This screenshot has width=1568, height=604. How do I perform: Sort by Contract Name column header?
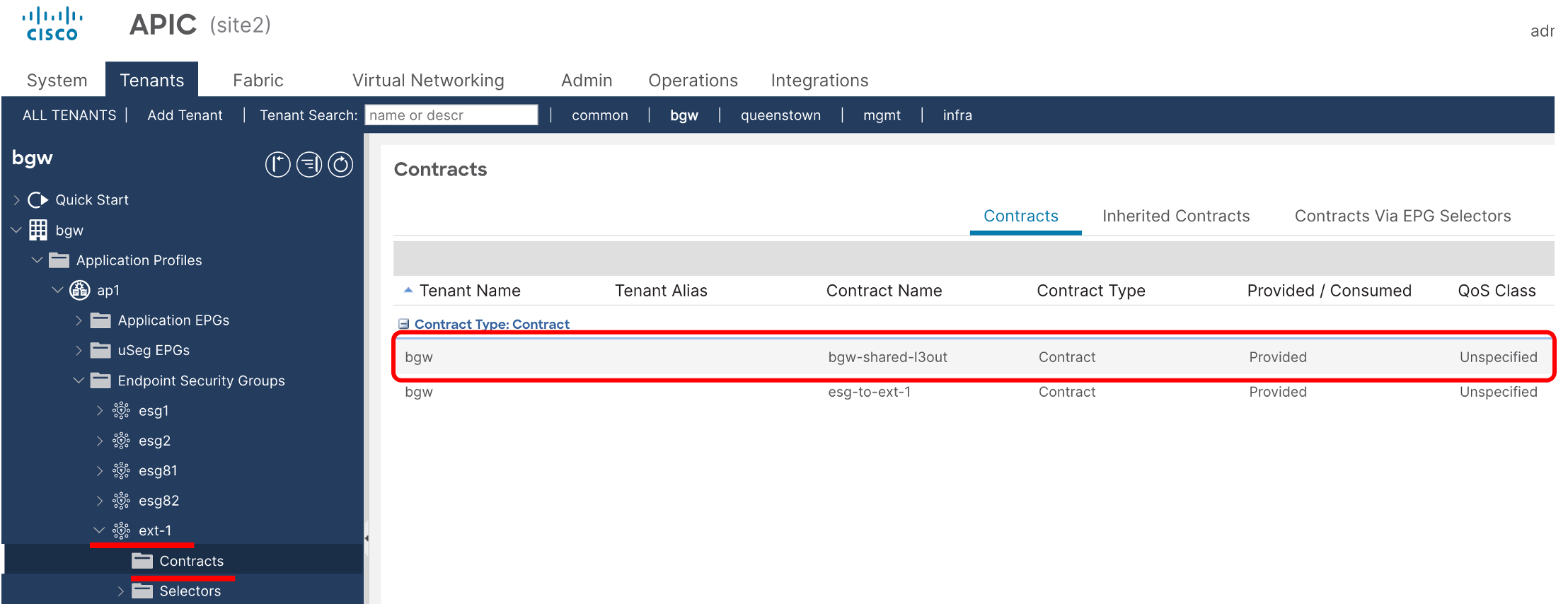click(884, 291)
